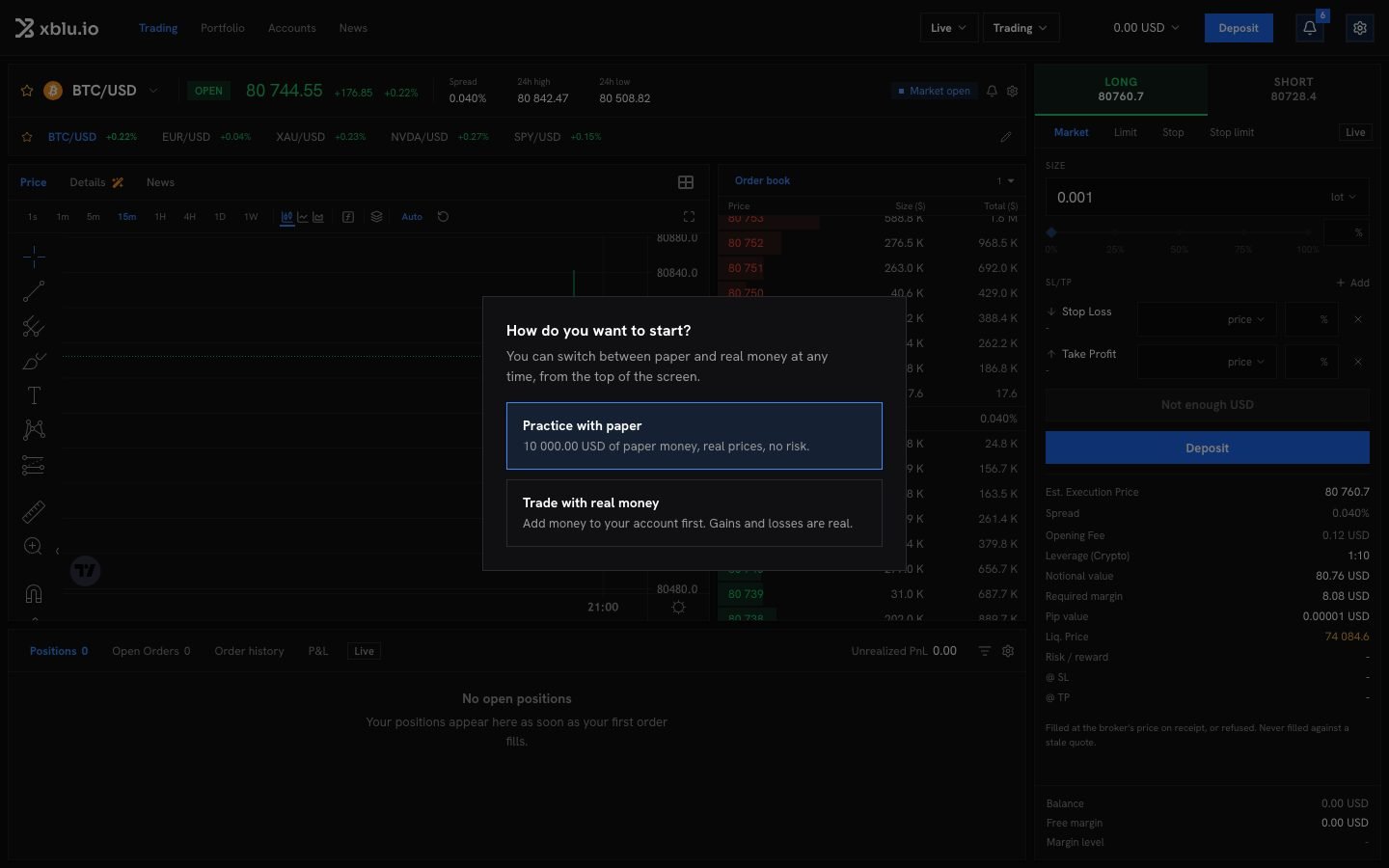Select the trend line drawing tool
Screen dimensions: 1389x868
click(x=34, y=291)
